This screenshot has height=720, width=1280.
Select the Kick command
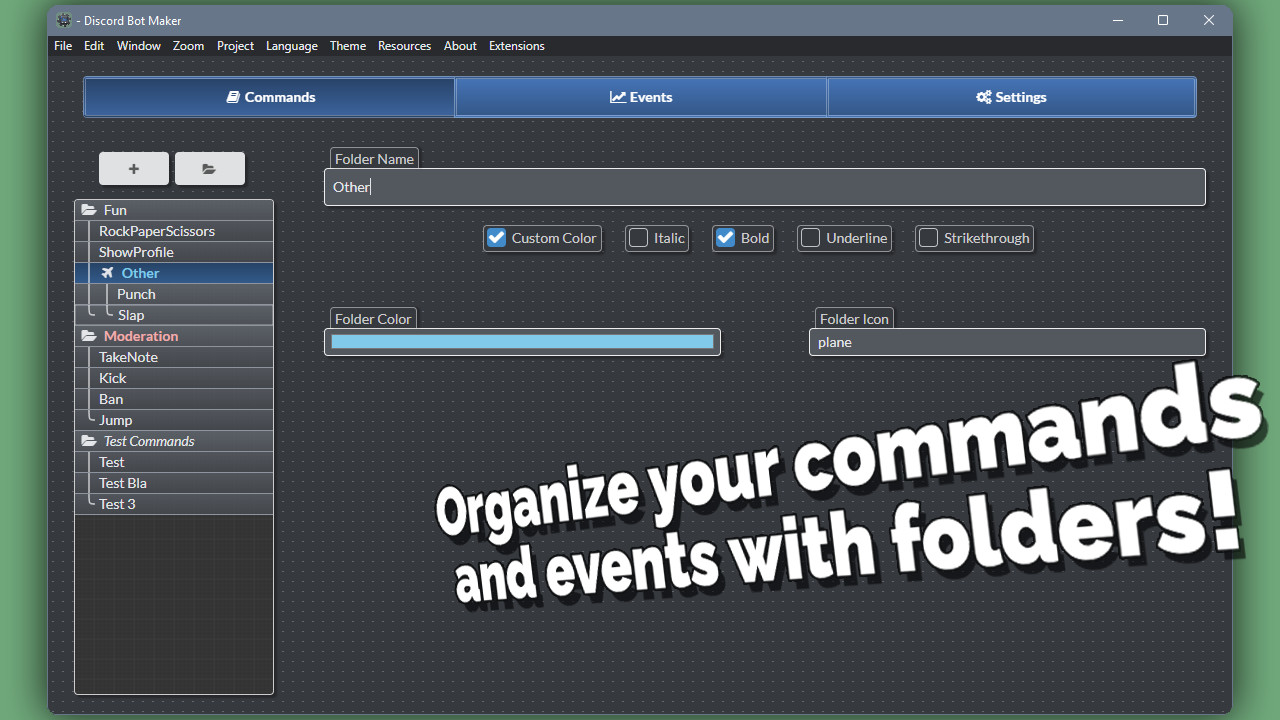pyautogui.click(x=113, y=378)
